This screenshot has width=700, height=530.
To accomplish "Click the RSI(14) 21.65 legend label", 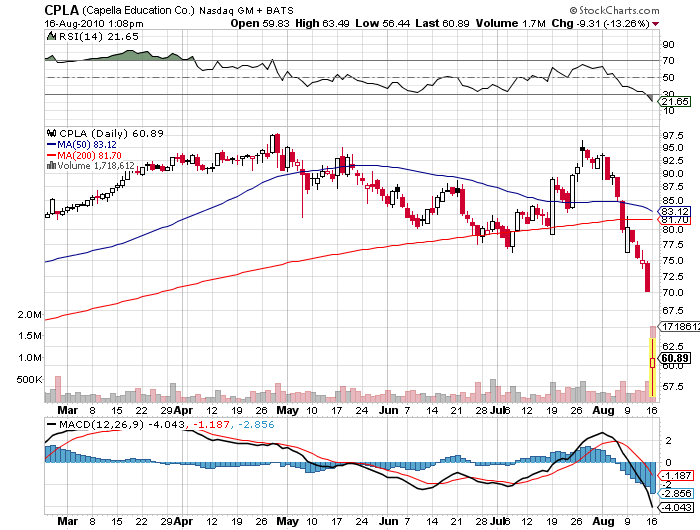I will click(99, 37).
